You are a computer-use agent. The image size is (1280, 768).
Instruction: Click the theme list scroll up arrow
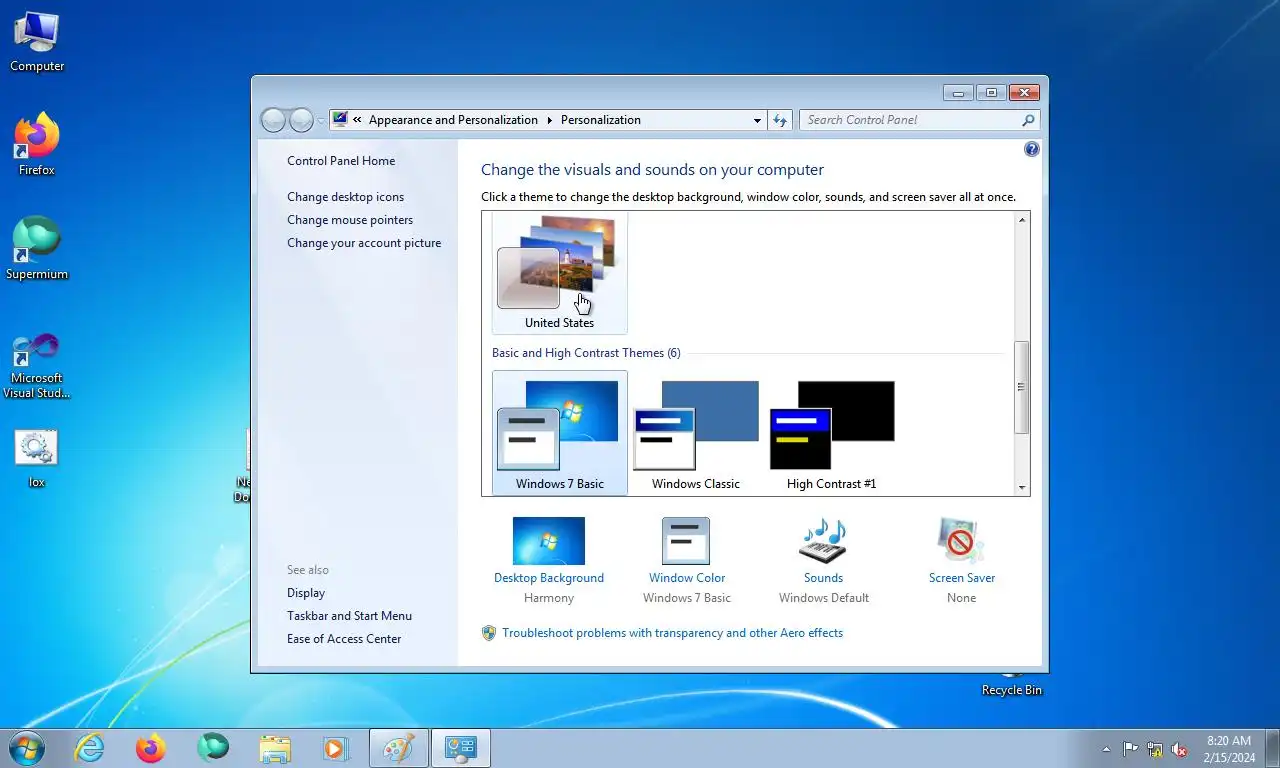tap(1022, 220)
